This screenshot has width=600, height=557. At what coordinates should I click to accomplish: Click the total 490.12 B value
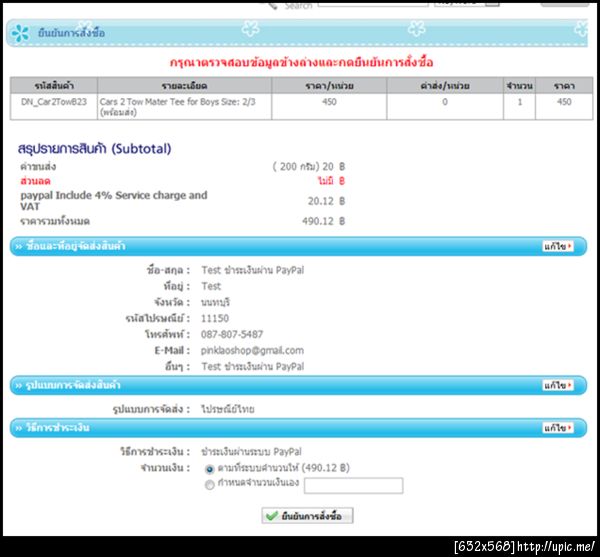pyautogui.click(x=323, y=221)
